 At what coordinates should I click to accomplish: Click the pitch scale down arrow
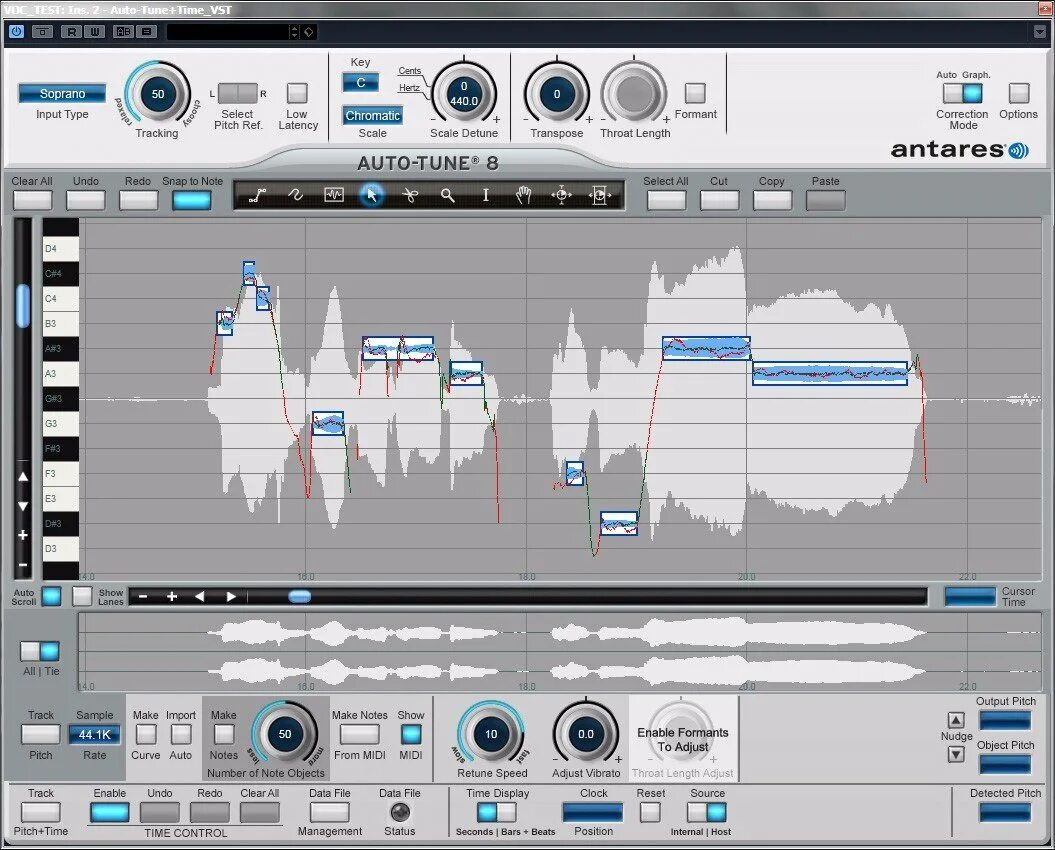click(23, 506)
